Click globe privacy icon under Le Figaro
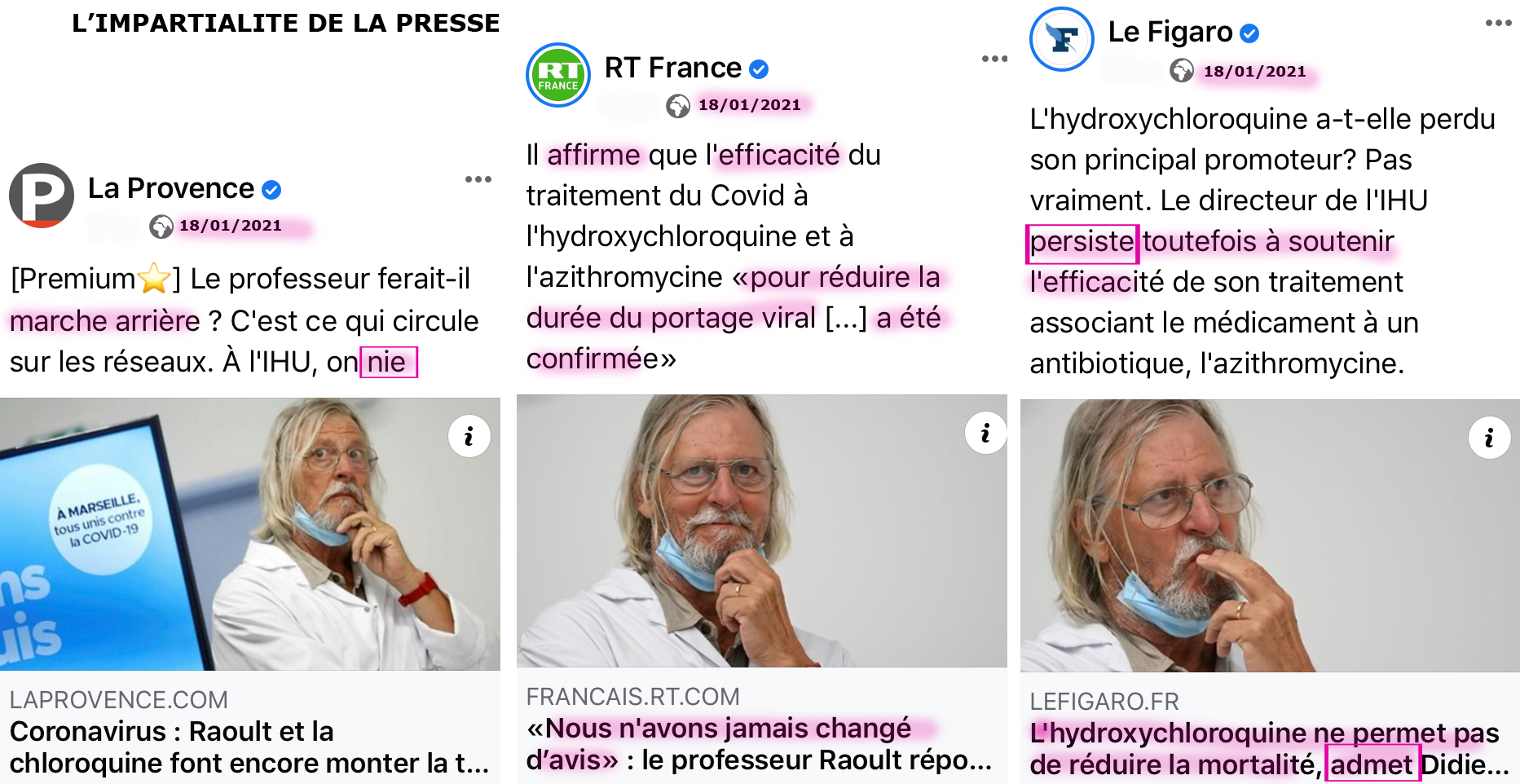This screenshot has width=1520, height=784. point(1182,71)
